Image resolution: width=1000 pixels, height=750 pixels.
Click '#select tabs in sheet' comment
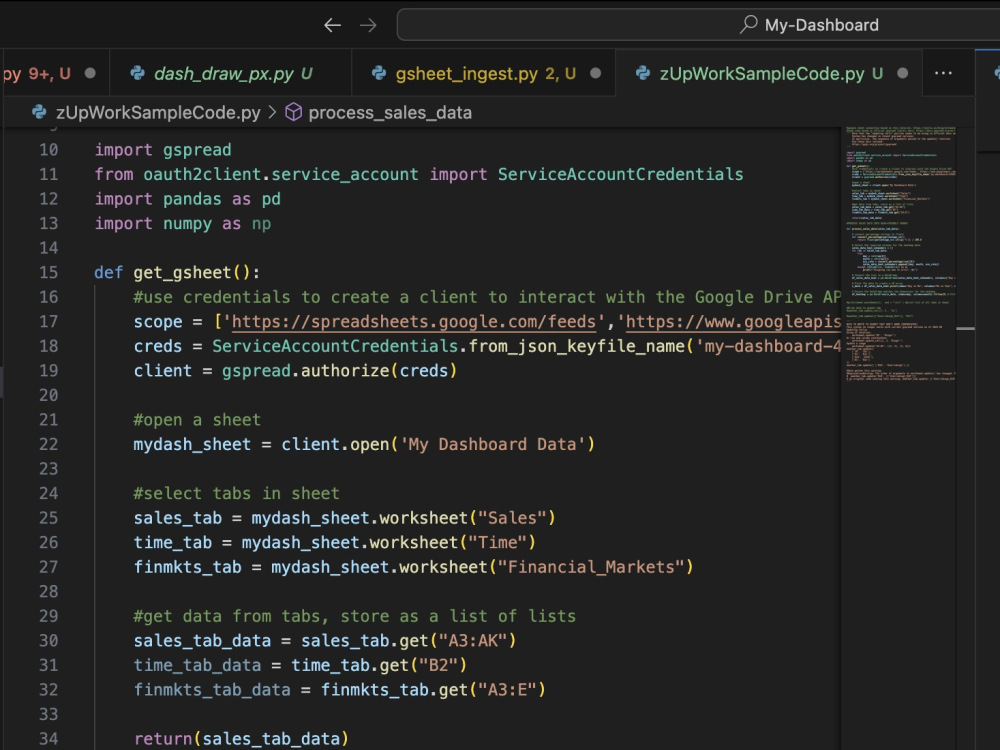coord(237,494)
